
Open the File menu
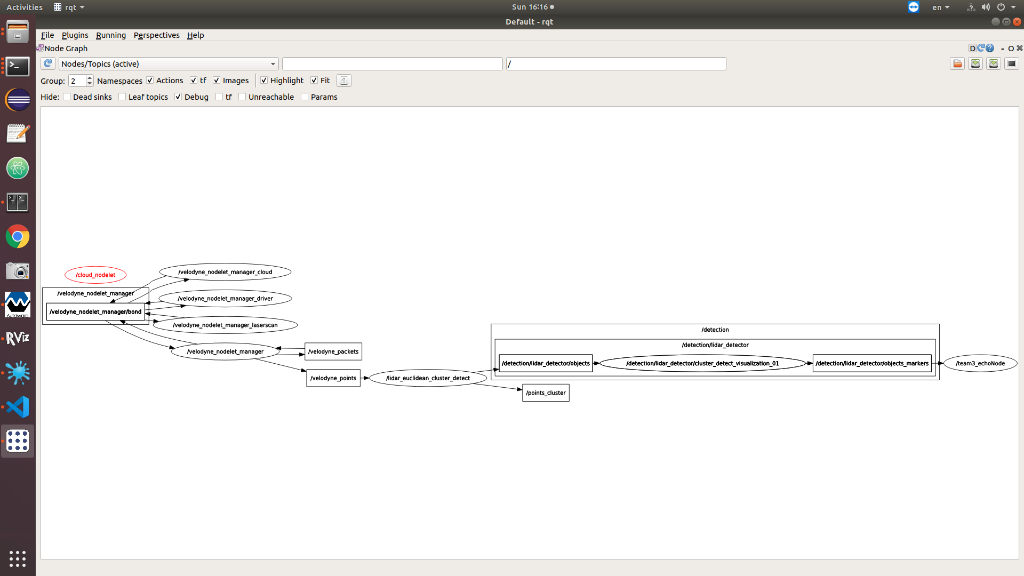(x=48, y=35)
